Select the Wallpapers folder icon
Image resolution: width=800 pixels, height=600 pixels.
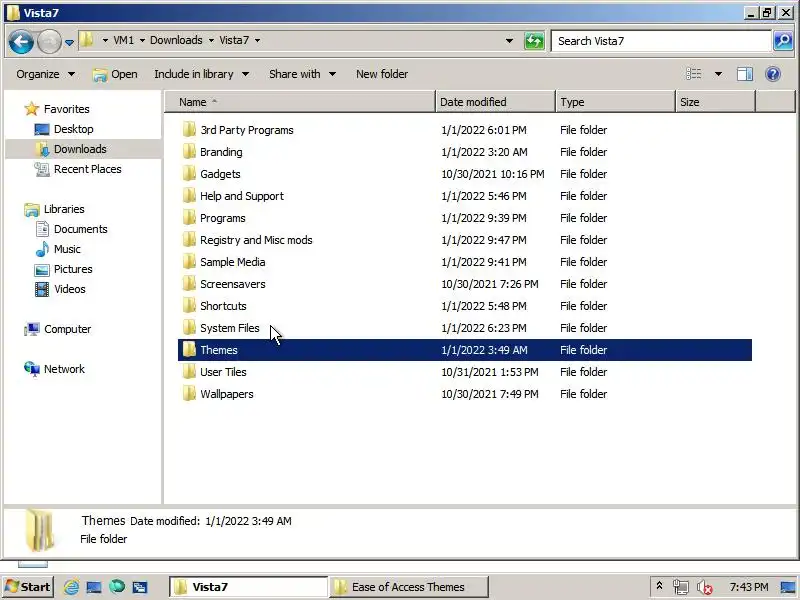click(189, 393)
